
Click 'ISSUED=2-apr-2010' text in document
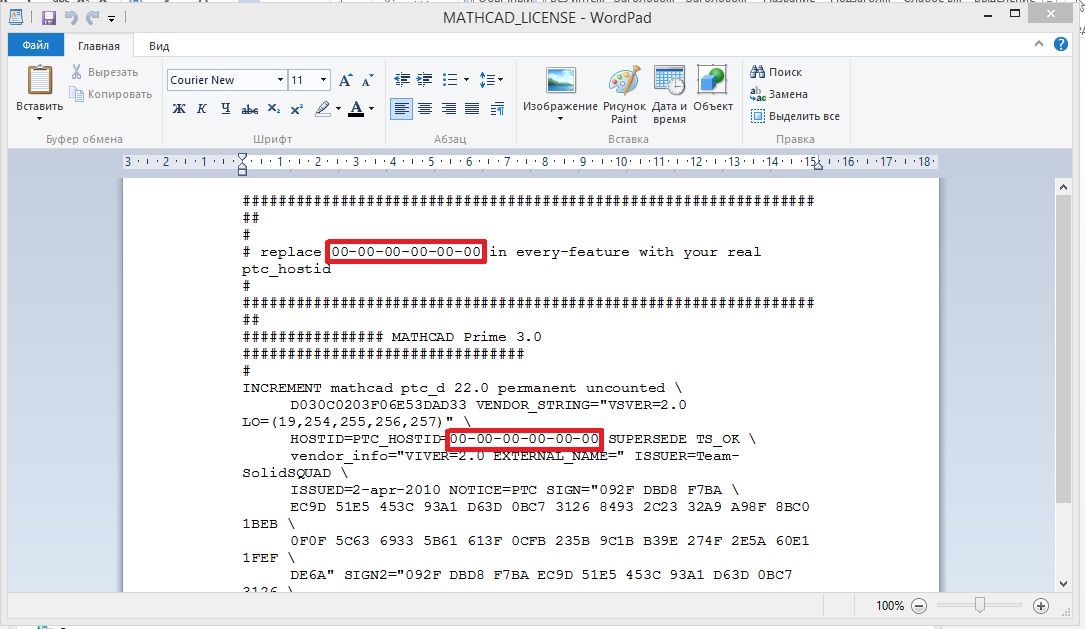click(x=365, y=491)
